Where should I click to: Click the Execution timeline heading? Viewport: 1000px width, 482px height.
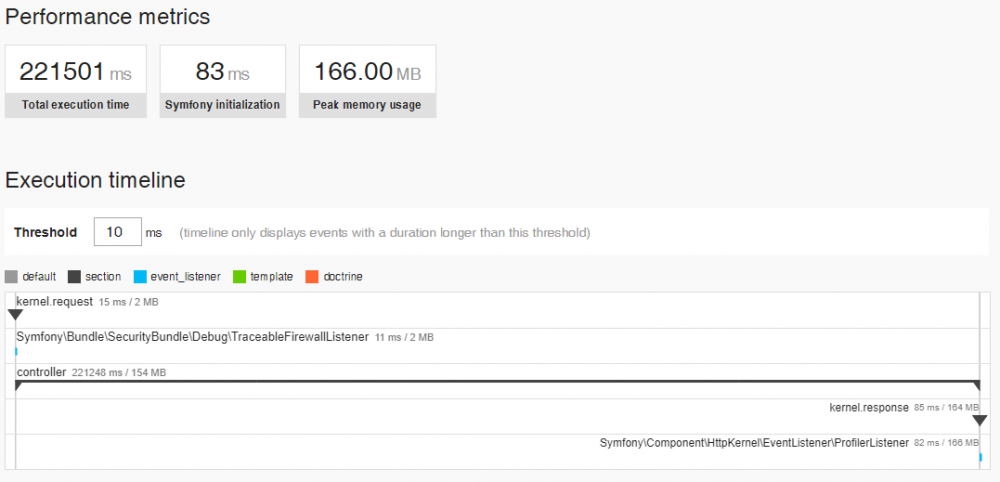click(x=95, y=180)
